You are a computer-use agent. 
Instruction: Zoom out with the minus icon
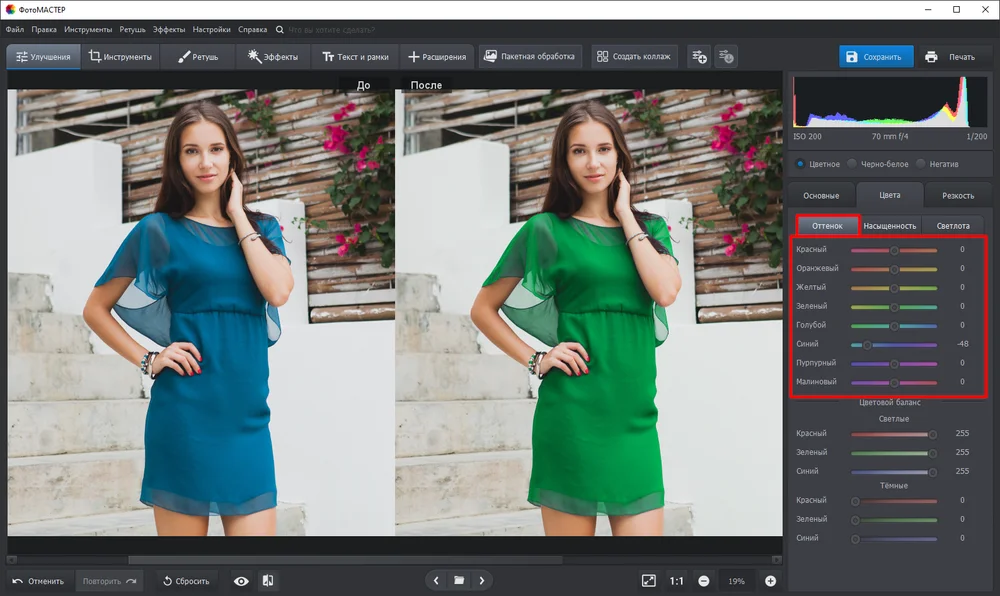coord(703,581)
